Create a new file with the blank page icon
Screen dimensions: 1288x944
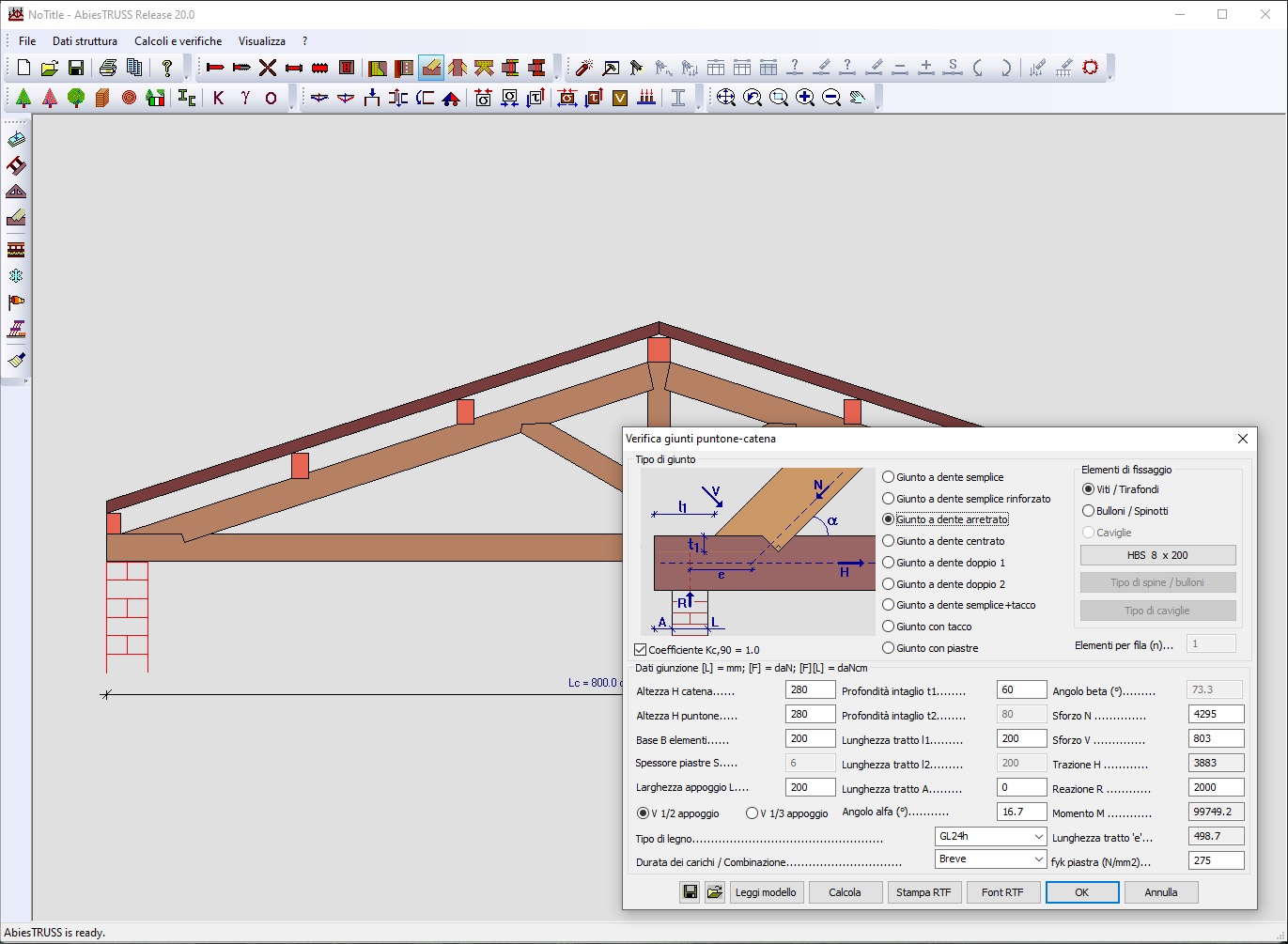(23, 68)
